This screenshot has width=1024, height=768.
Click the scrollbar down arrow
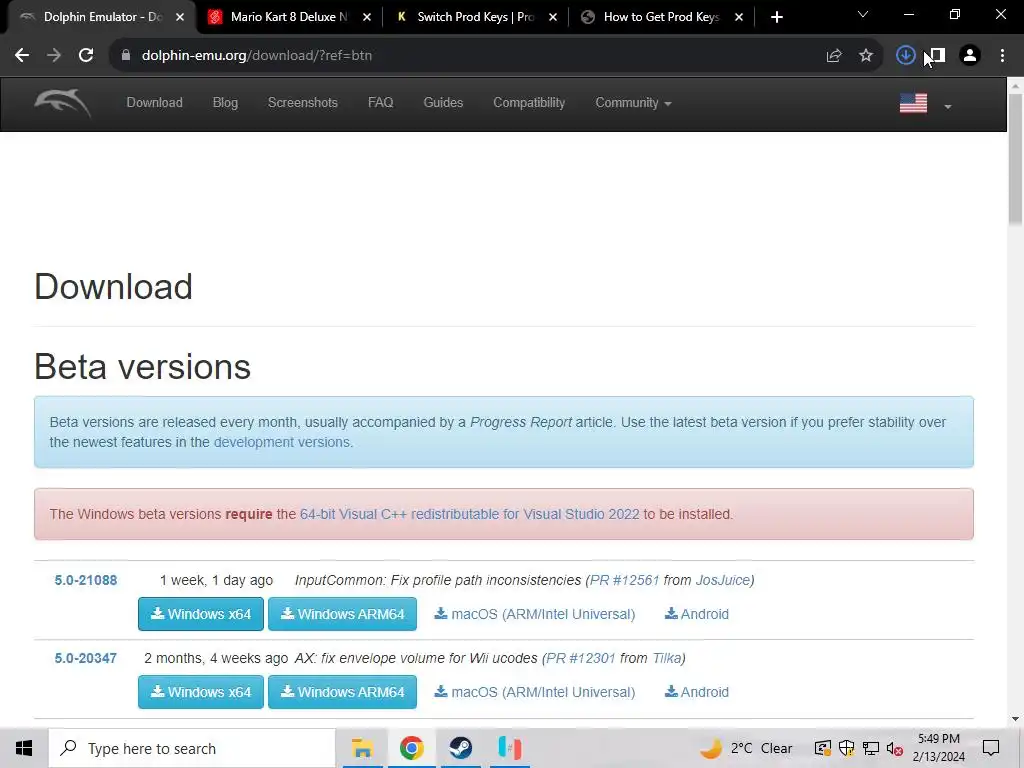point(1016,719)
